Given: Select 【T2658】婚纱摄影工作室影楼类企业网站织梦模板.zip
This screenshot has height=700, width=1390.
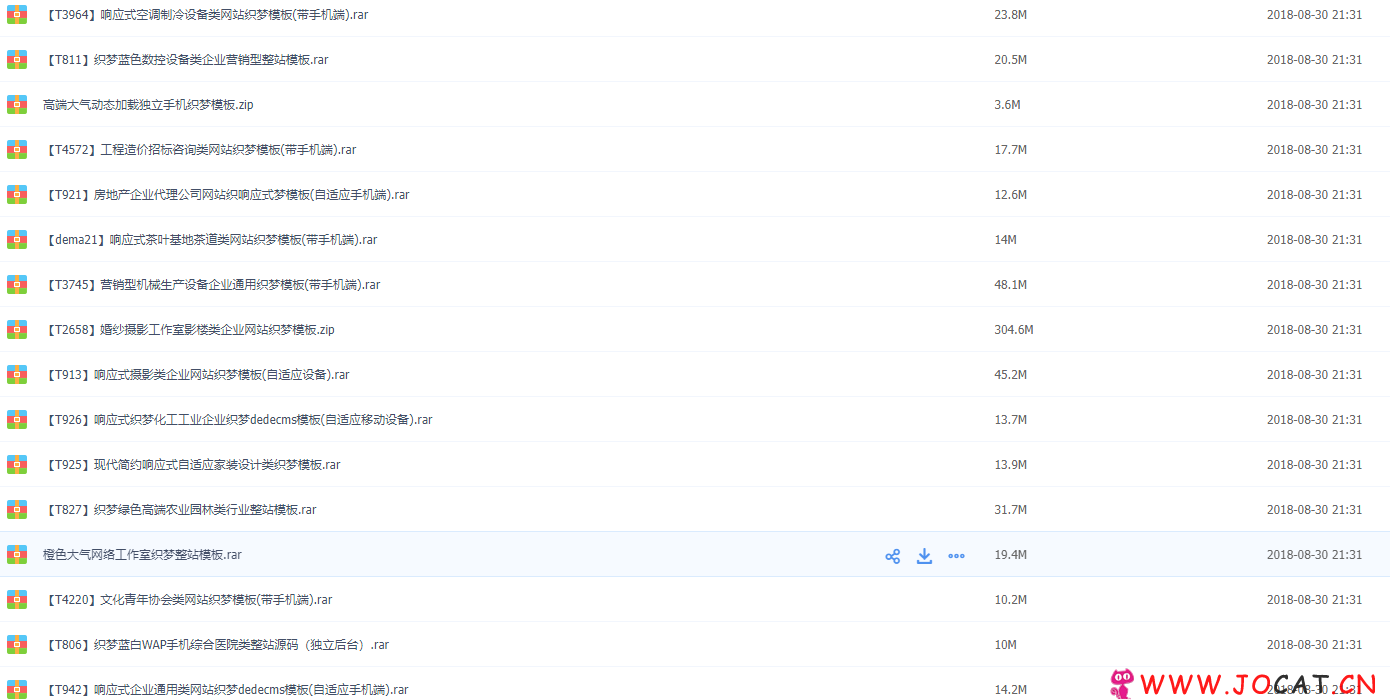Looking at the screenshot, I should (189, 330).
